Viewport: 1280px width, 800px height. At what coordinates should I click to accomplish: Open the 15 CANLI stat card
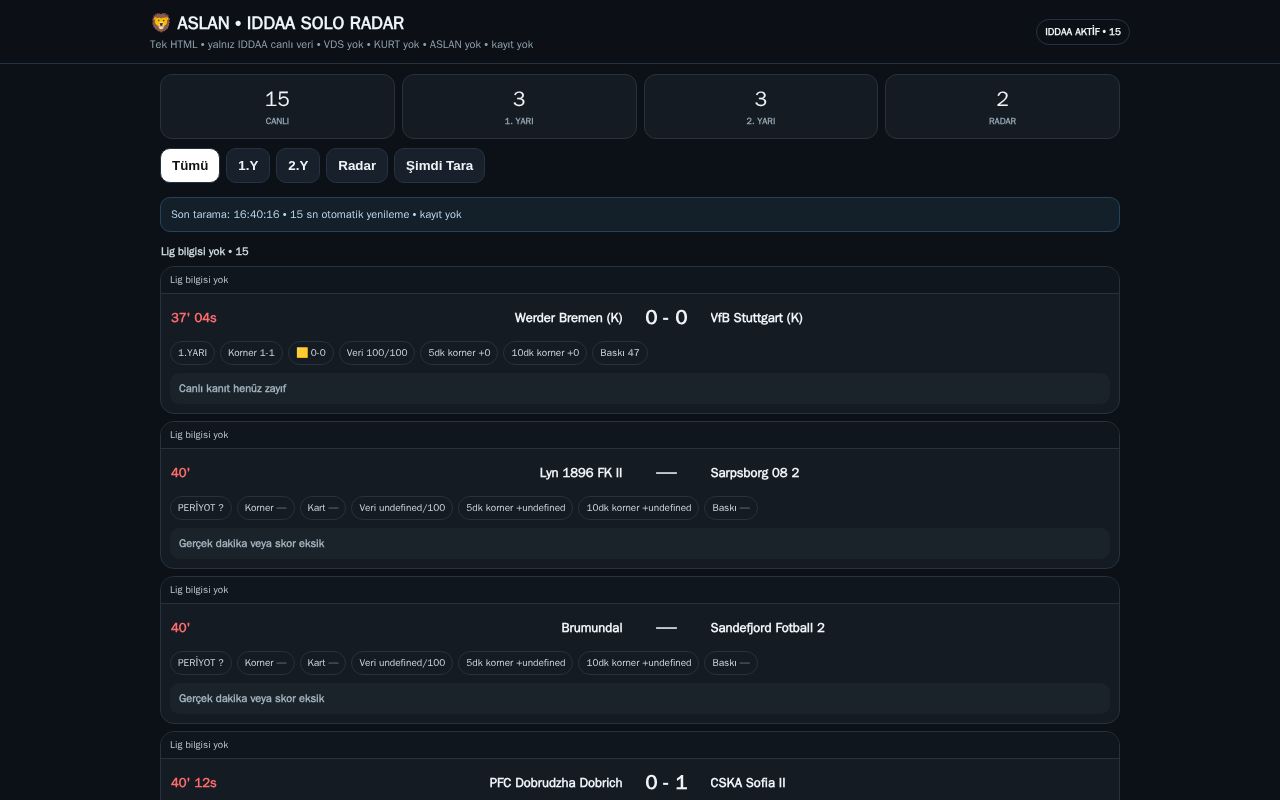277,107
